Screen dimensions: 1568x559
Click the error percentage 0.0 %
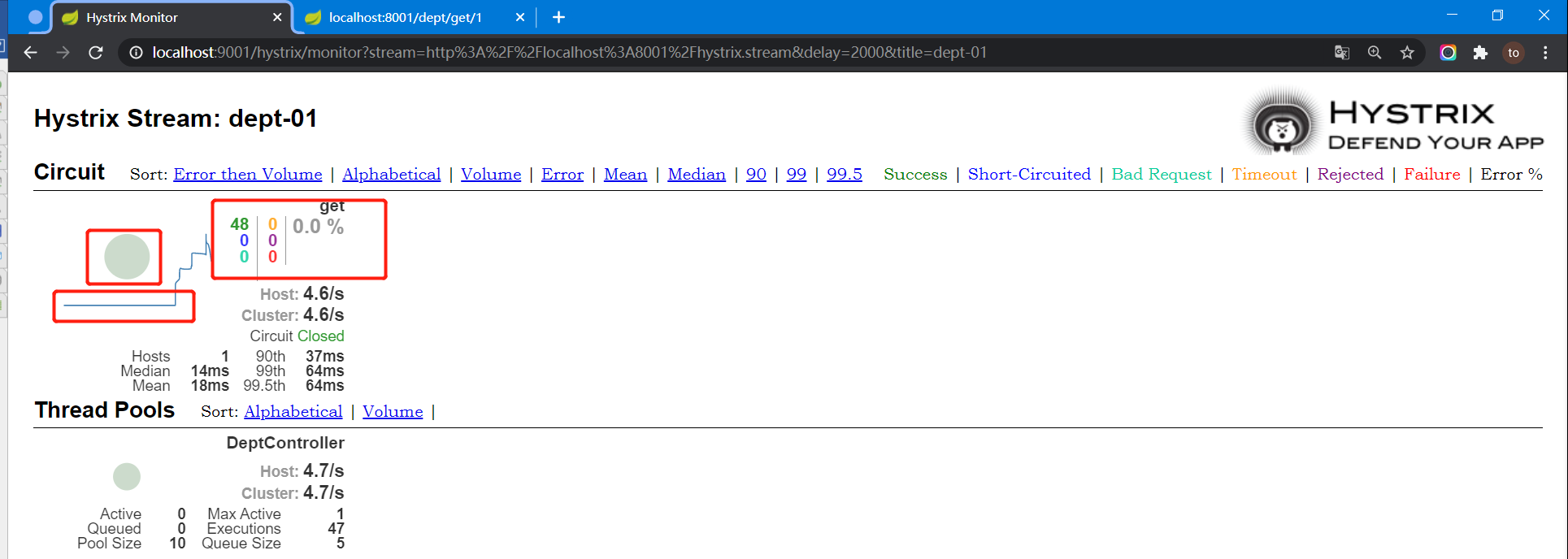point(318,227)
